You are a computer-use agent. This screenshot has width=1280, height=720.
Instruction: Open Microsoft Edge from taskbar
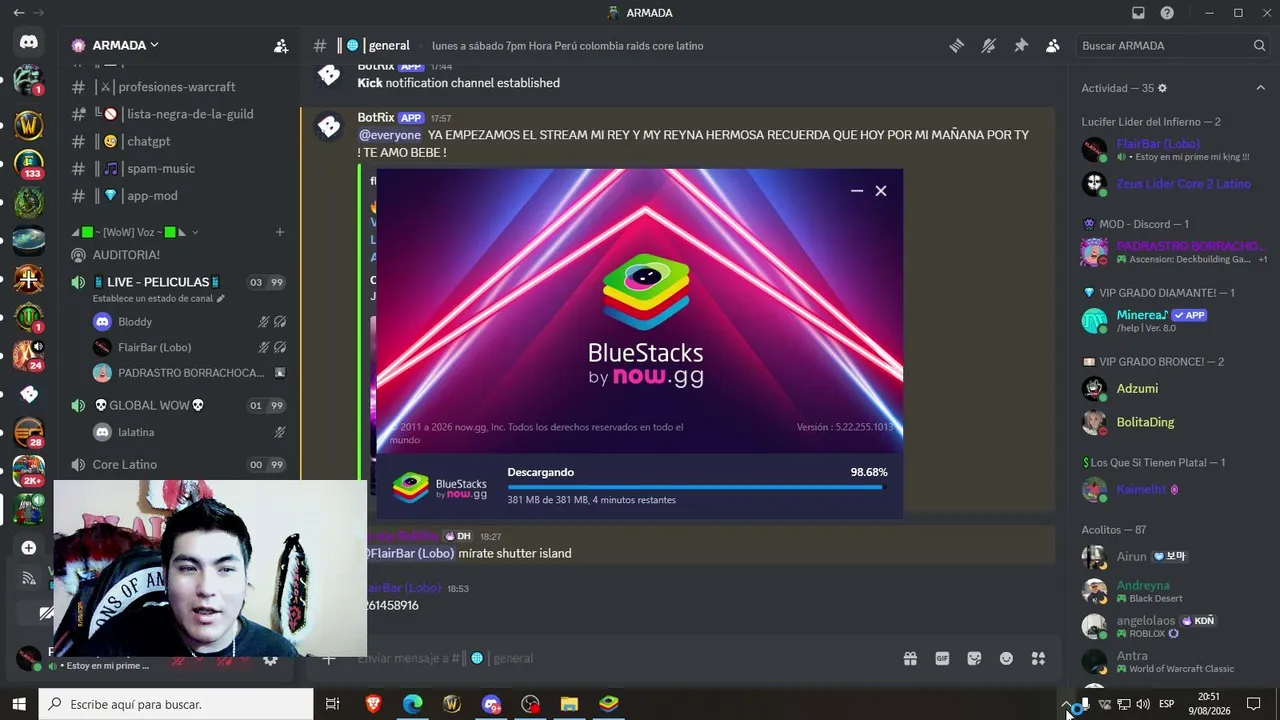click(412, 704)
